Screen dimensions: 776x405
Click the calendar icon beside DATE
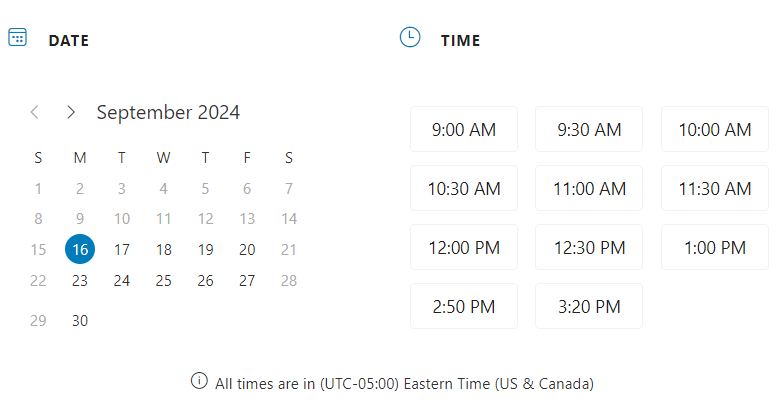17,37
